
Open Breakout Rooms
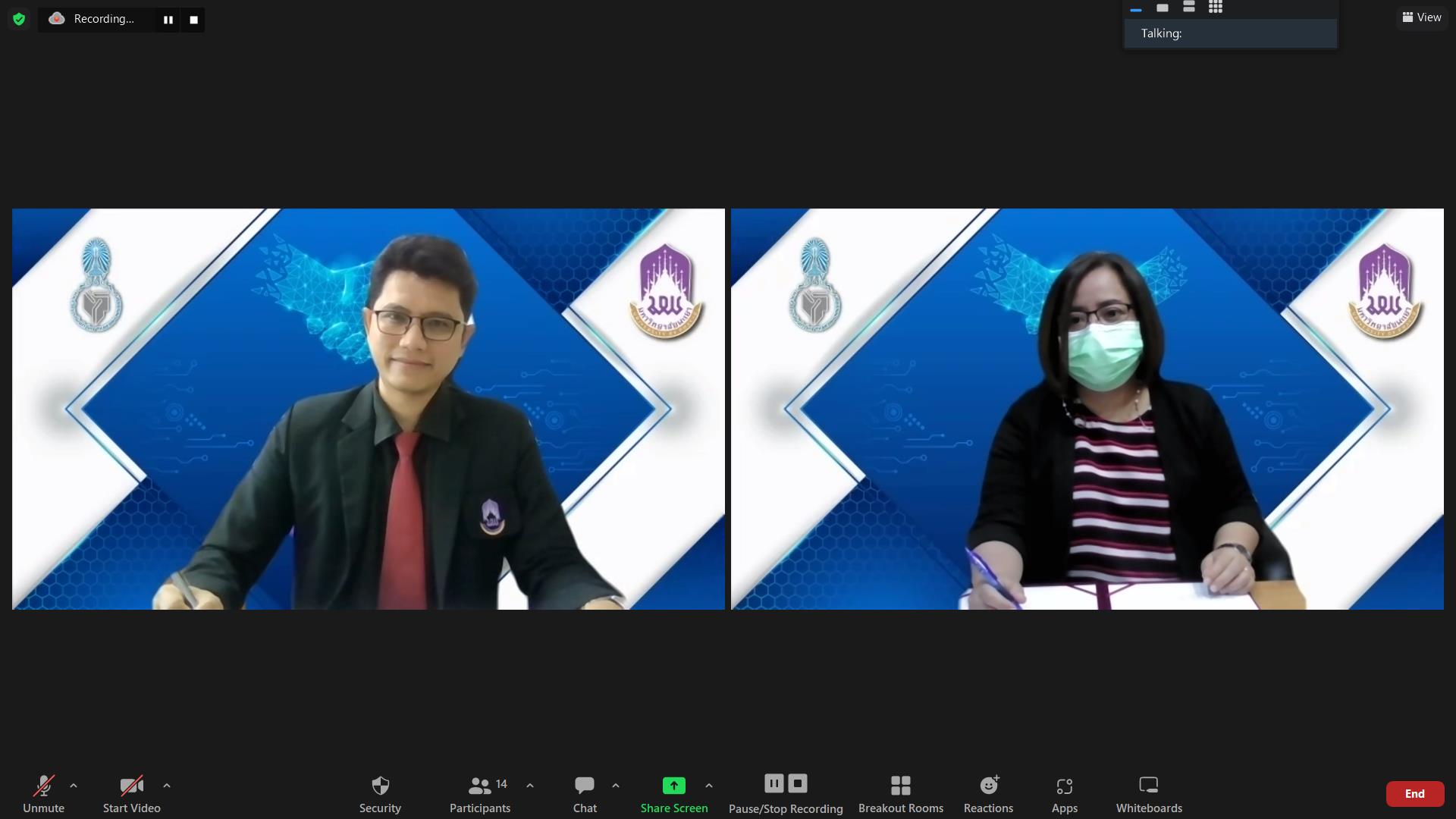[x=901, y=794]
